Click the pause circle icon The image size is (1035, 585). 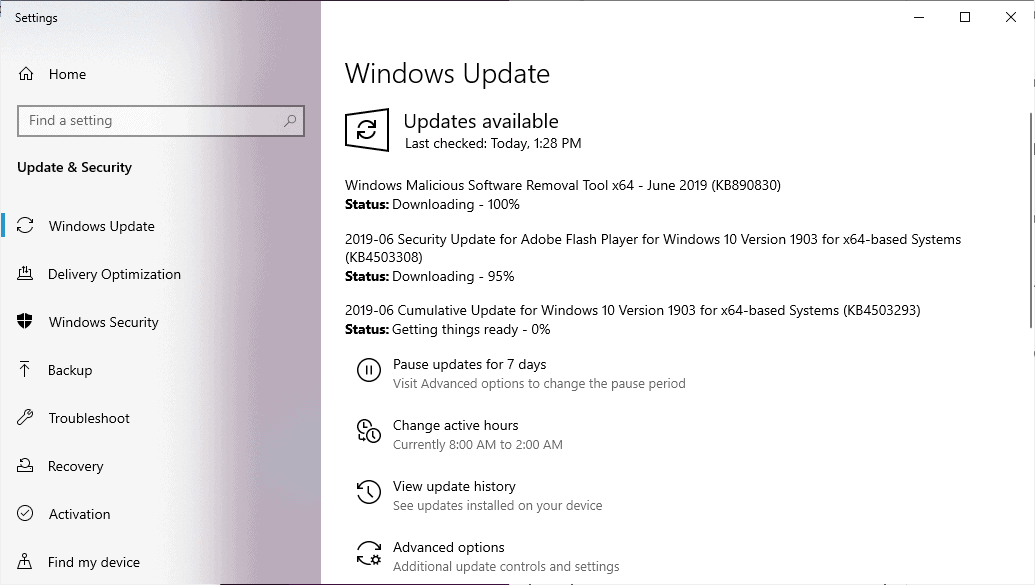369,370
